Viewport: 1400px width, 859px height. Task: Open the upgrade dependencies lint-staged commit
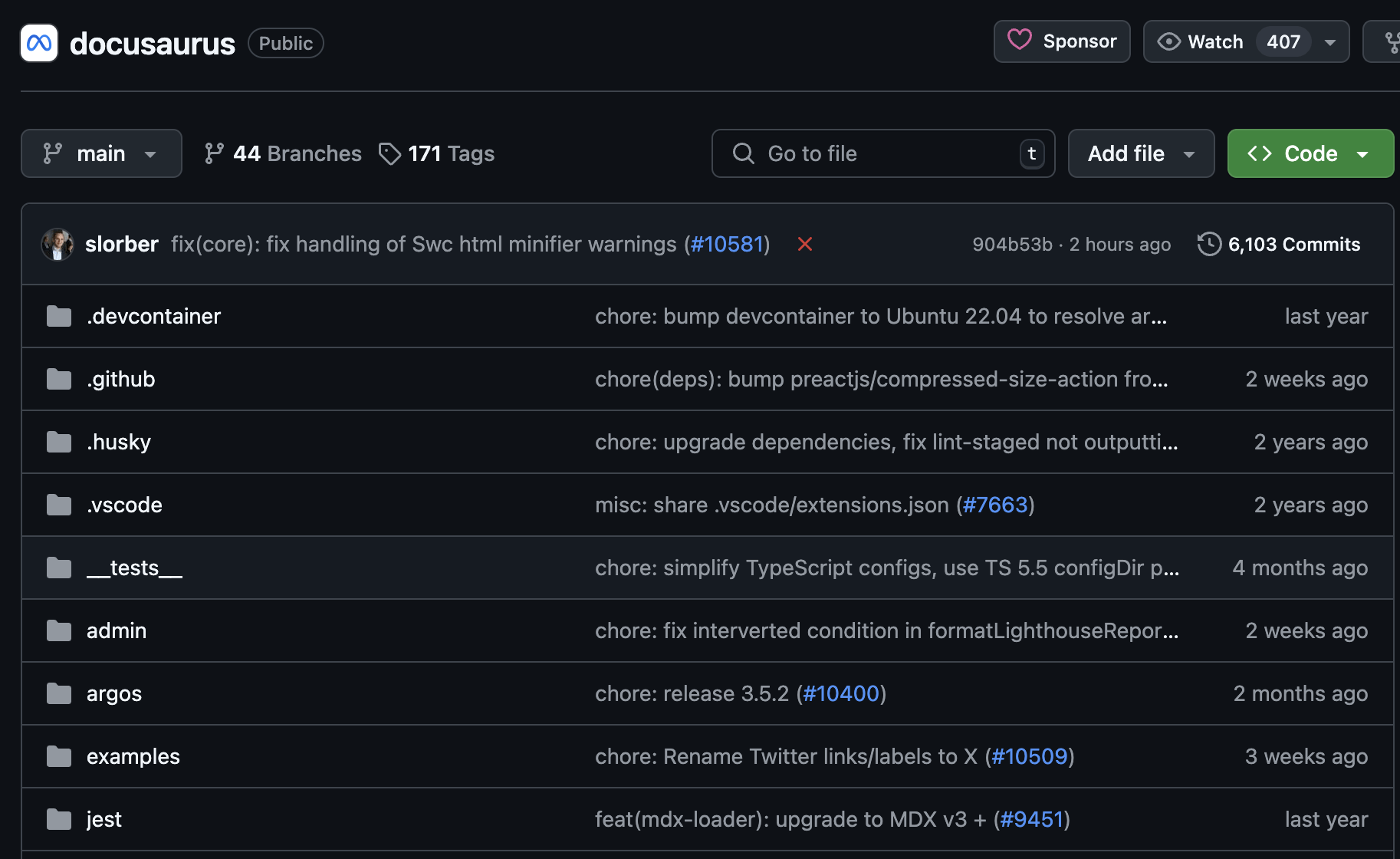pos(886,442)
